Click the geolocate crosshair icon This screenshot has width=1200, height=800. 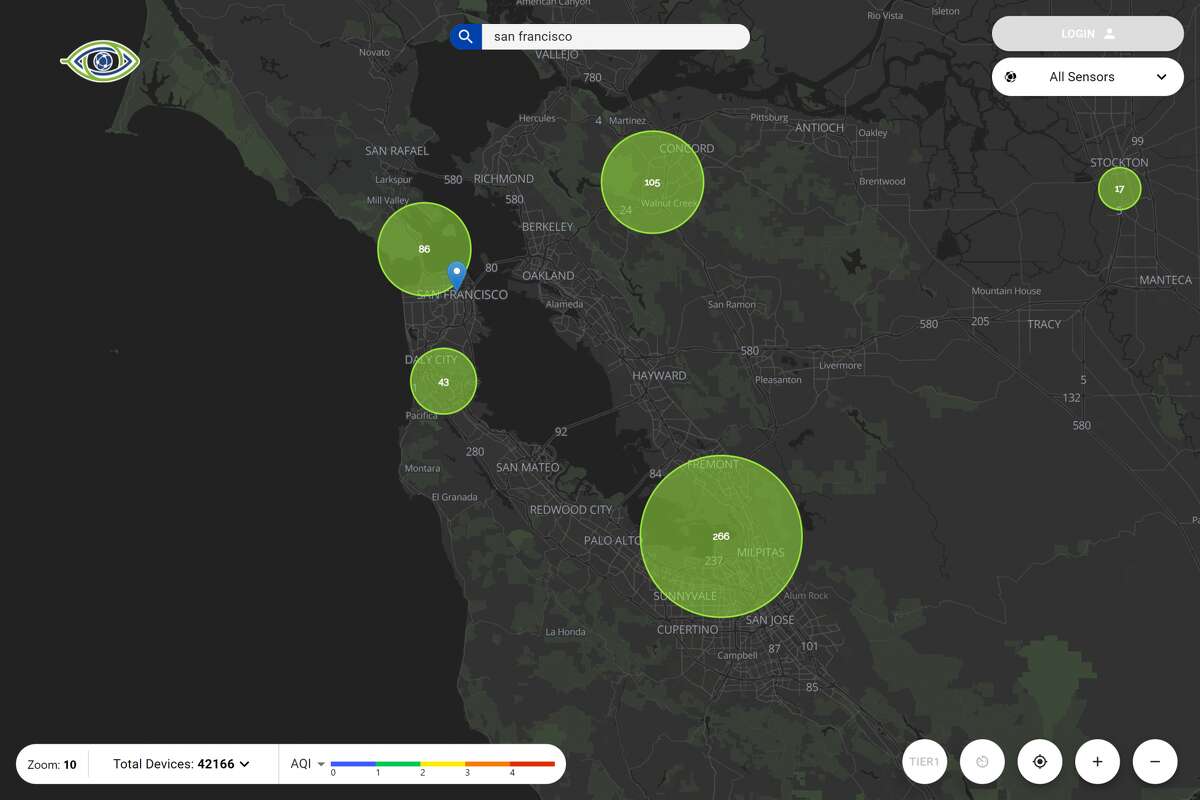tap(1040, 761)
